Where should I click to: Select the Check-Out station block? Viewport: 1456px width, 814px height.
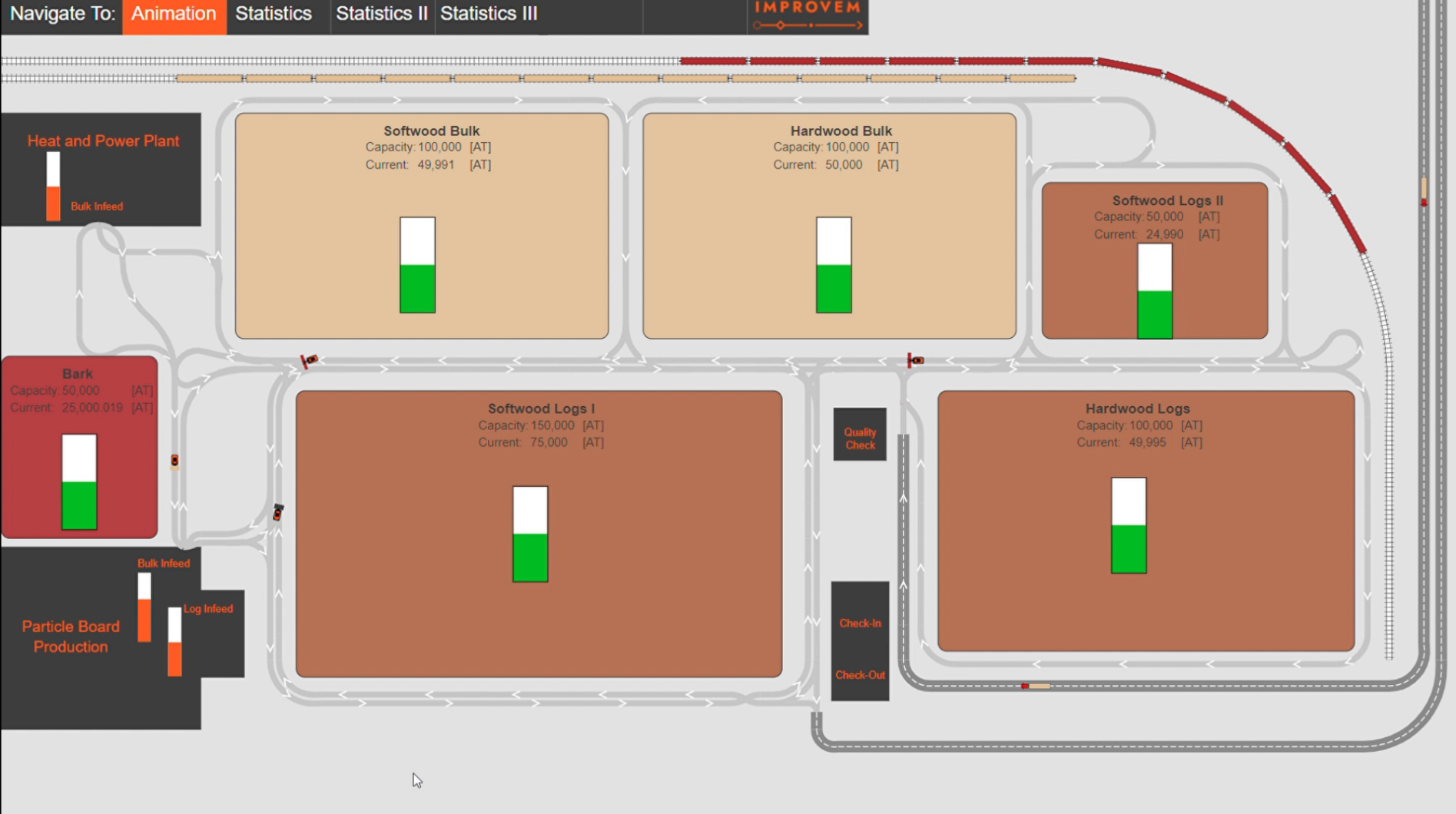(860, 675)
